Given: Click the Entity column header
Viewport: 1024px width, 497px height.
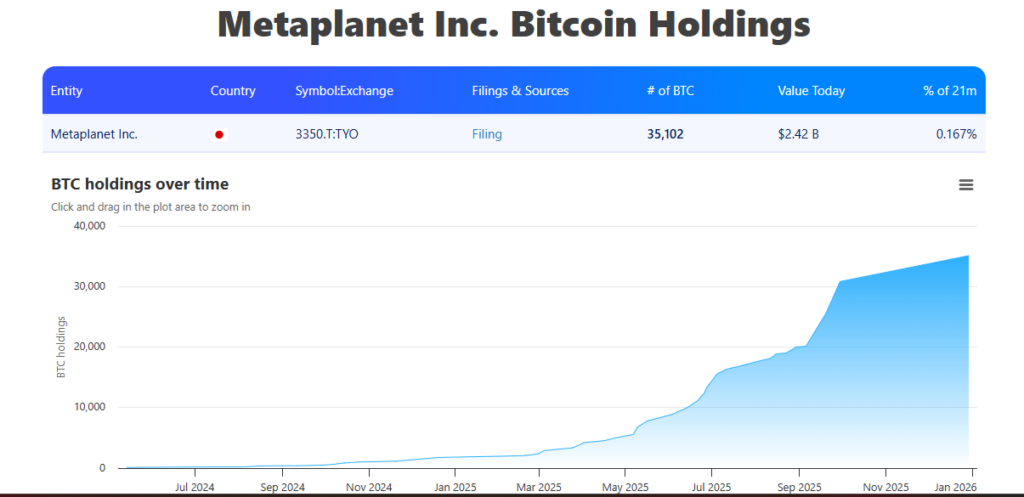Looking at the screenshot, I should pos(66,91).
